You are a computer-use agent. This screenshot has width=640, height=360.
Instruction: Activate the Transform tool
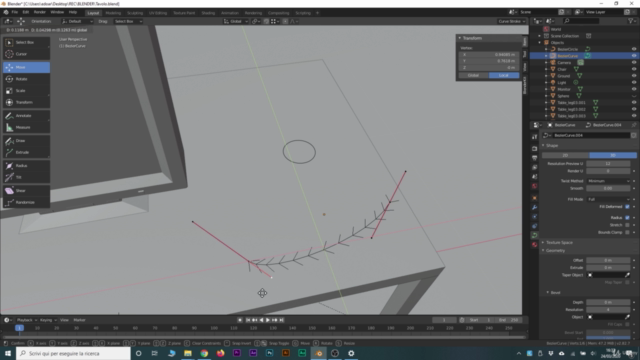[x=26, y=102]
